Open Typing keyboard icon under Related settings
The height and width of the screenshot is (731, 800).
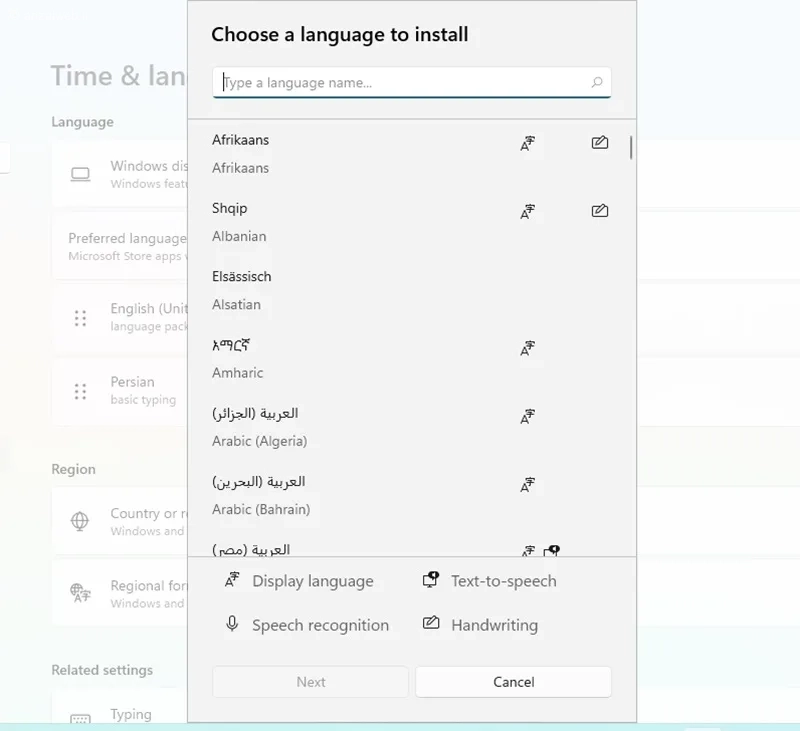click(80, 718)
